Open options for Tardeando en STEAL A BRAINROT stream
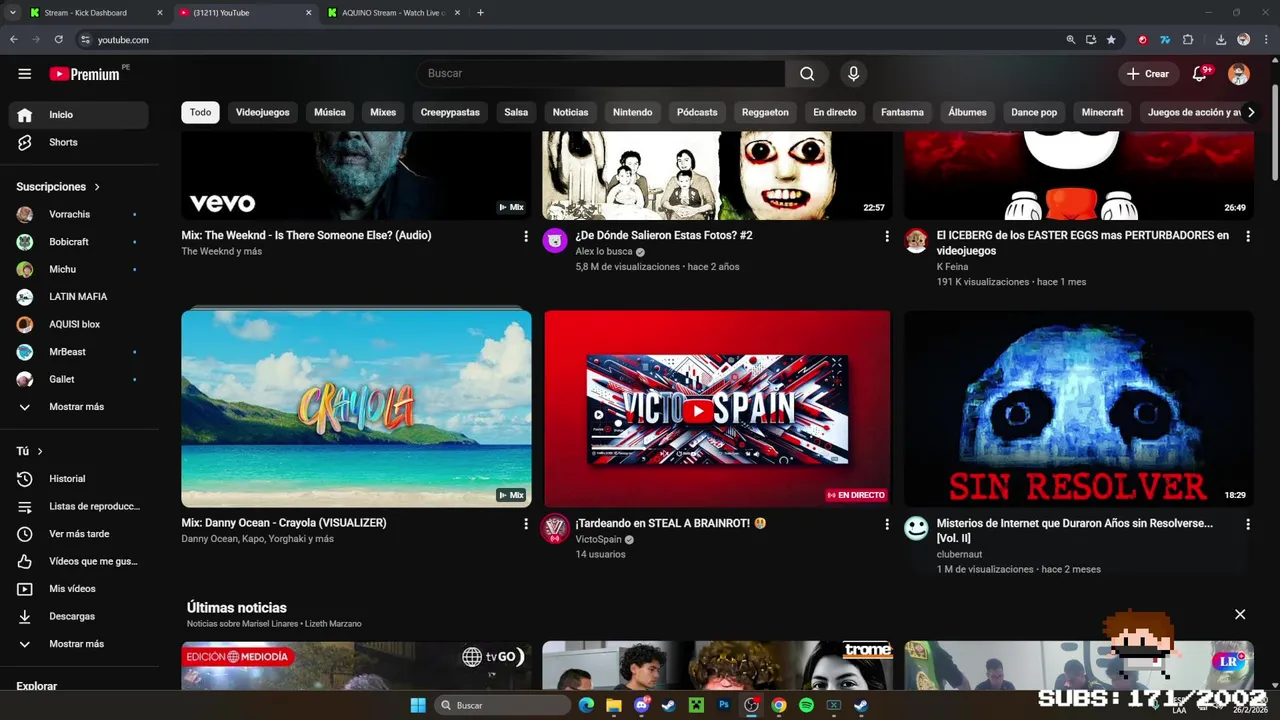The height and width of the screenshot is (720, 1280). click(x=886, y=523)
